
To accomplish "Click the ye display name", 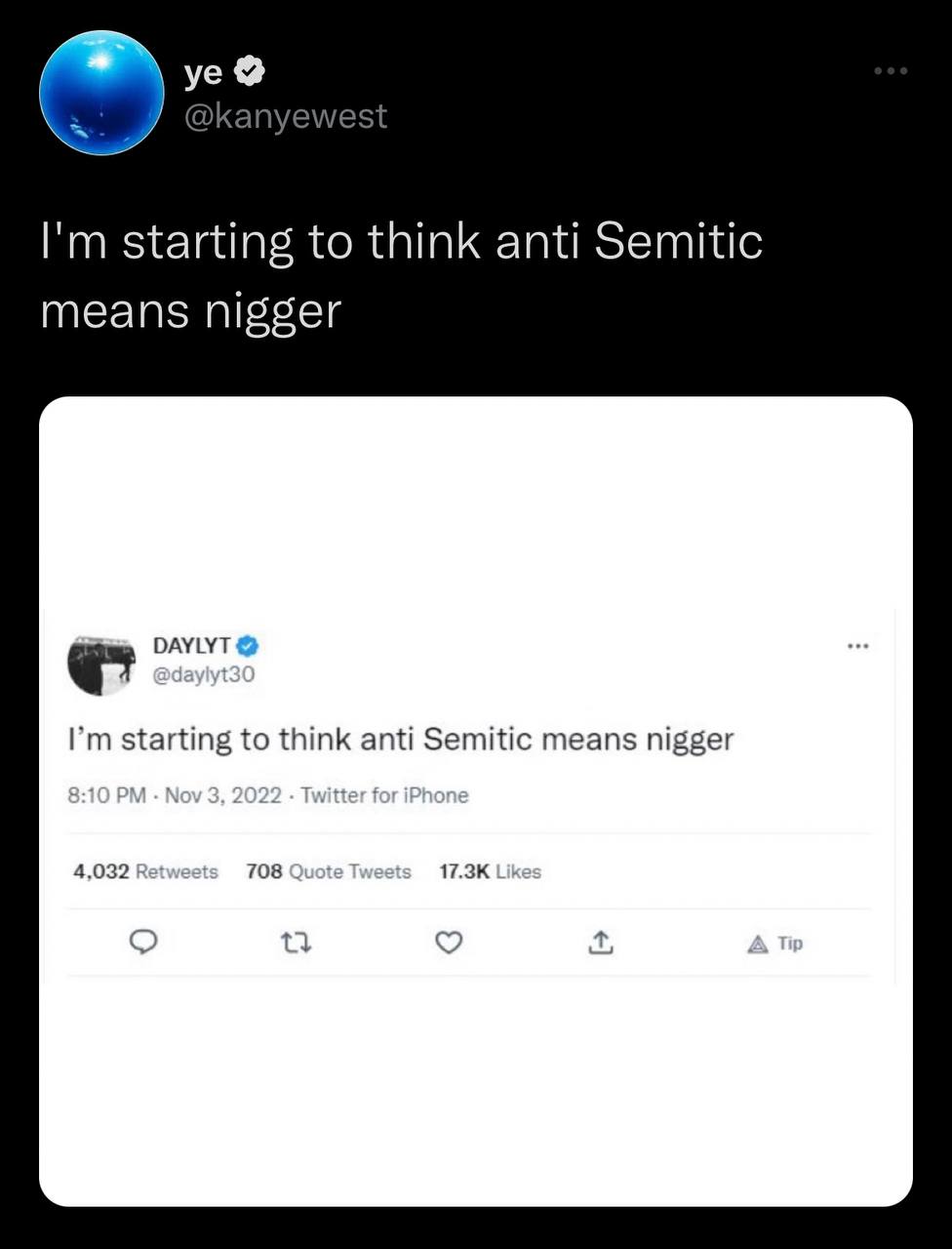I will click(x=204, y=71).
